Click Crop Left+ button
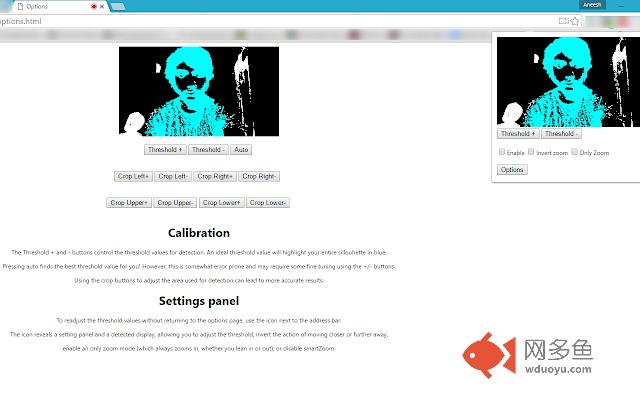Image resolution: width=640 pixels, height=400 pixels. point(133,176)
